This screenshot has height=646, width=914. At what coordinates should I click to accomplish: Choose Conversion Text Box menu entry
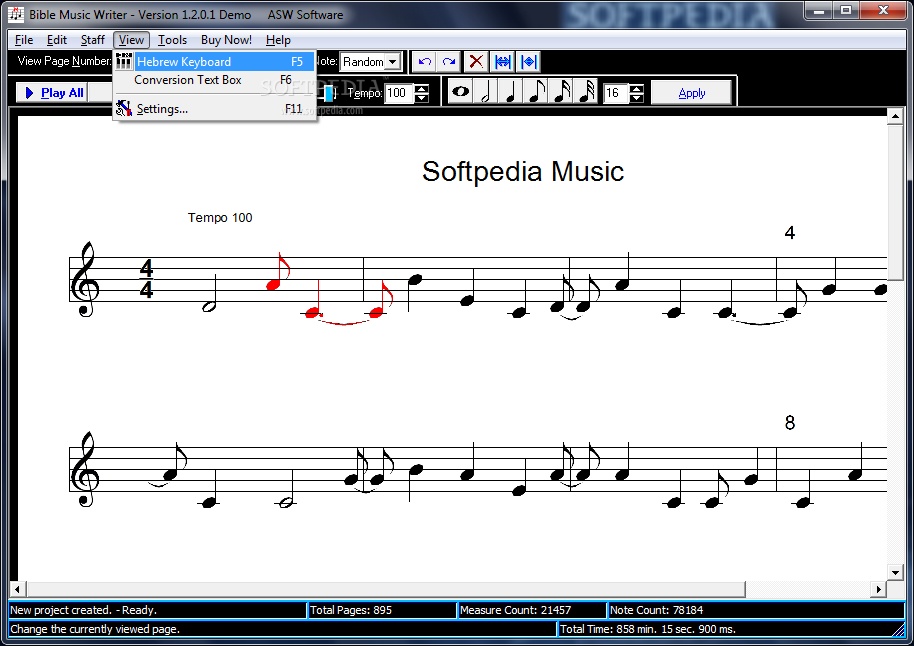(215, 80)
